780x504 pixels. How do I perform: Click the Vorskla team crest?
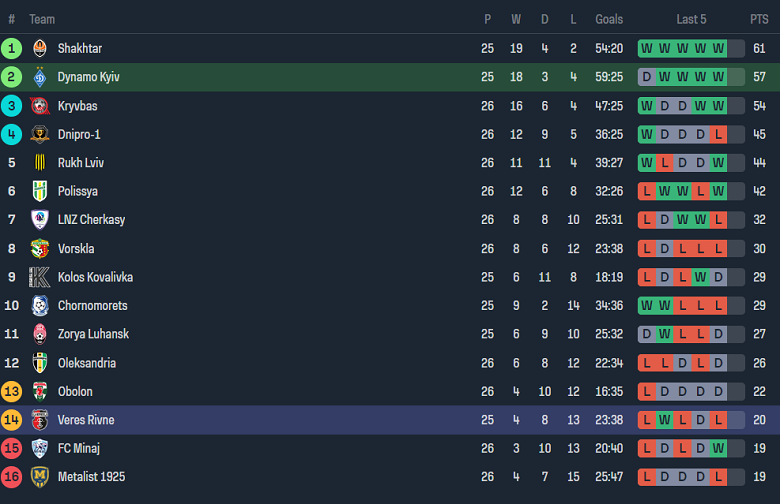pyautogui.click(x=40, y=249)
